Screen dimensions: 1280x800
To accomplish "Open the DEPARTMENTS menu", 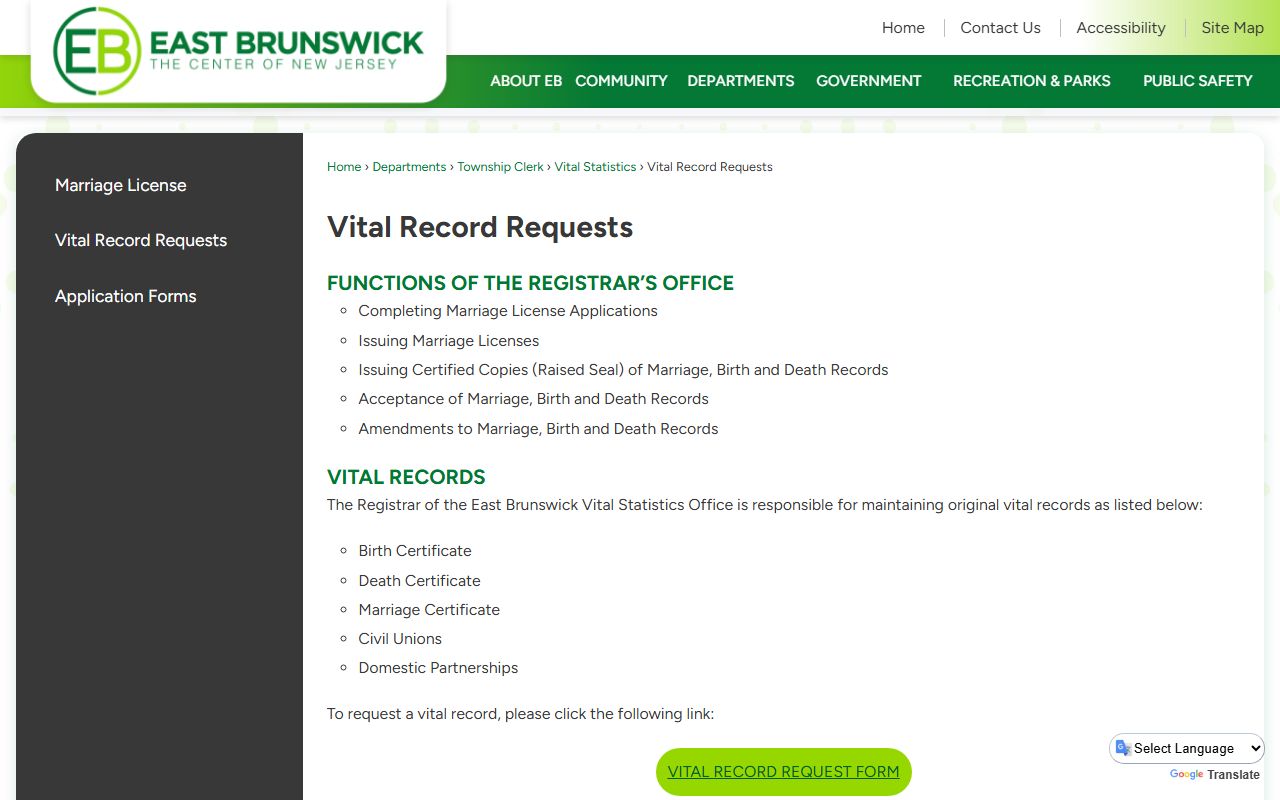I will pos(741,81).
